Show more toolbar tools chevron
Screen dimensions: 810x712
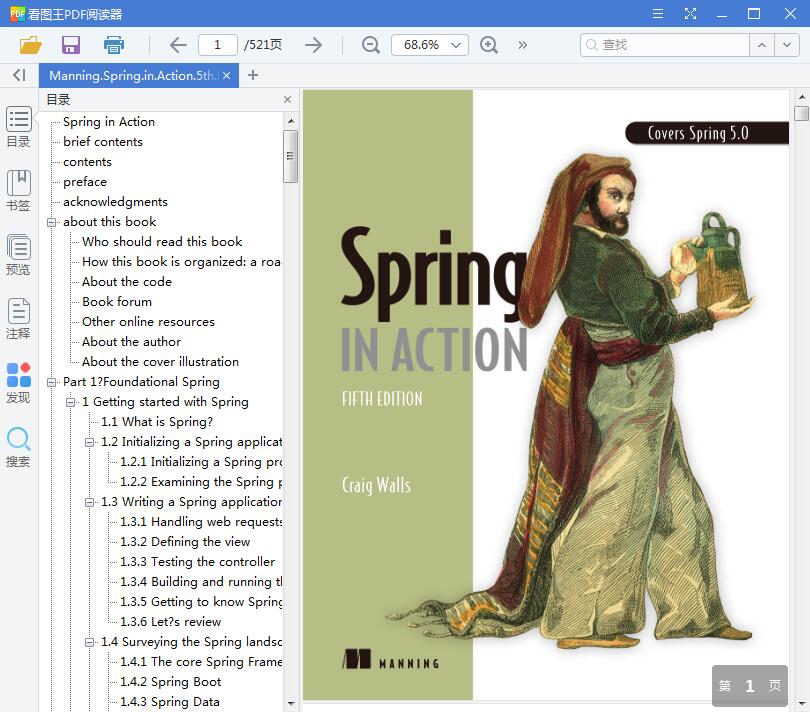click(523, 45)
